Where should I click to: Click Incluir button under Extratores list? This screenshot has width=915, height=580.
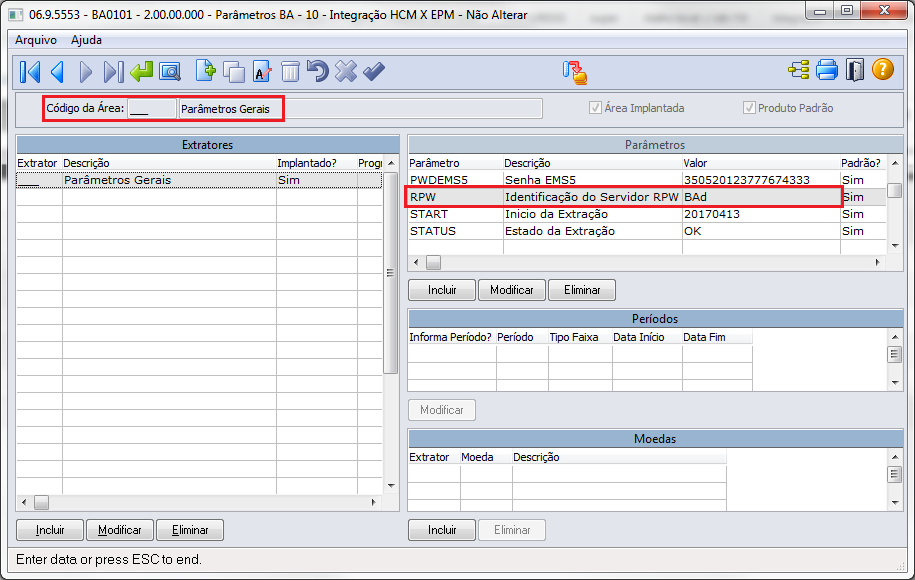coord(50,530)
